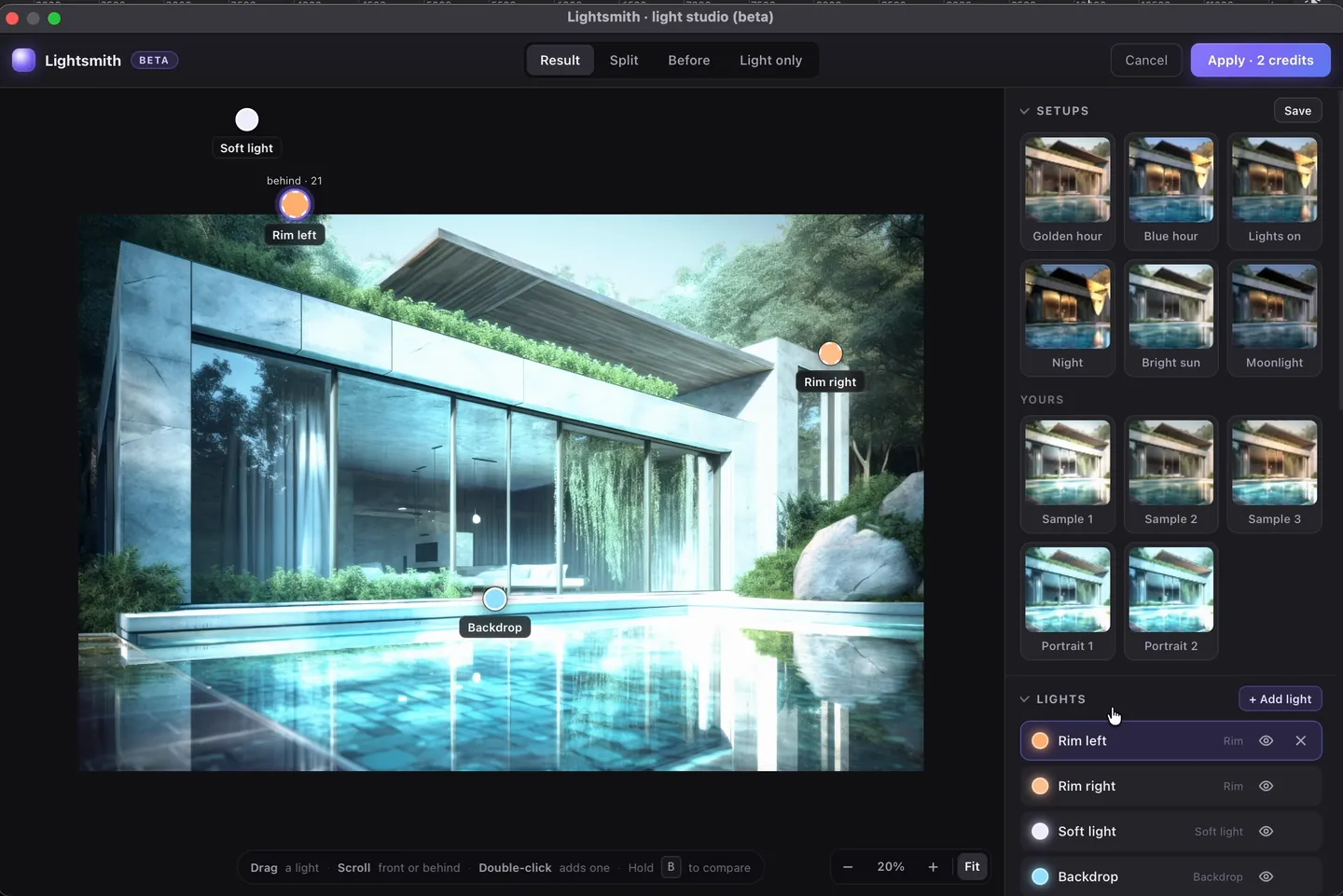The height and width of the screenshot is (896, 1343).
Task: Apply the Lights on setup thumbnail
Action: tap(1275, 191)
